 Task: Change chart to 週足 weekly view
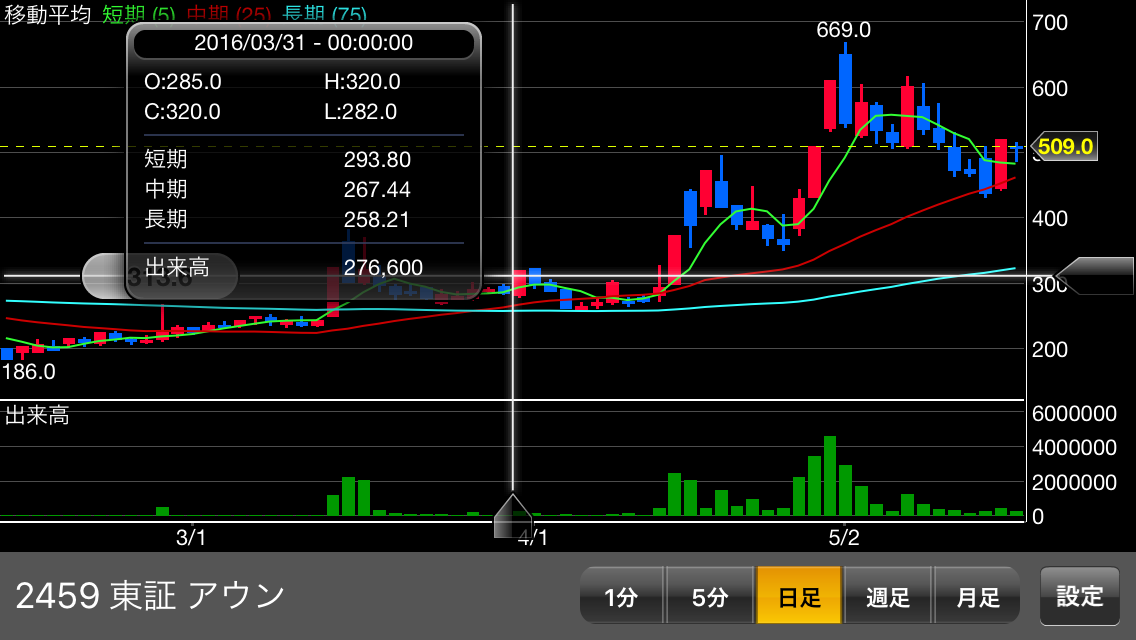[x=888, y=597]
